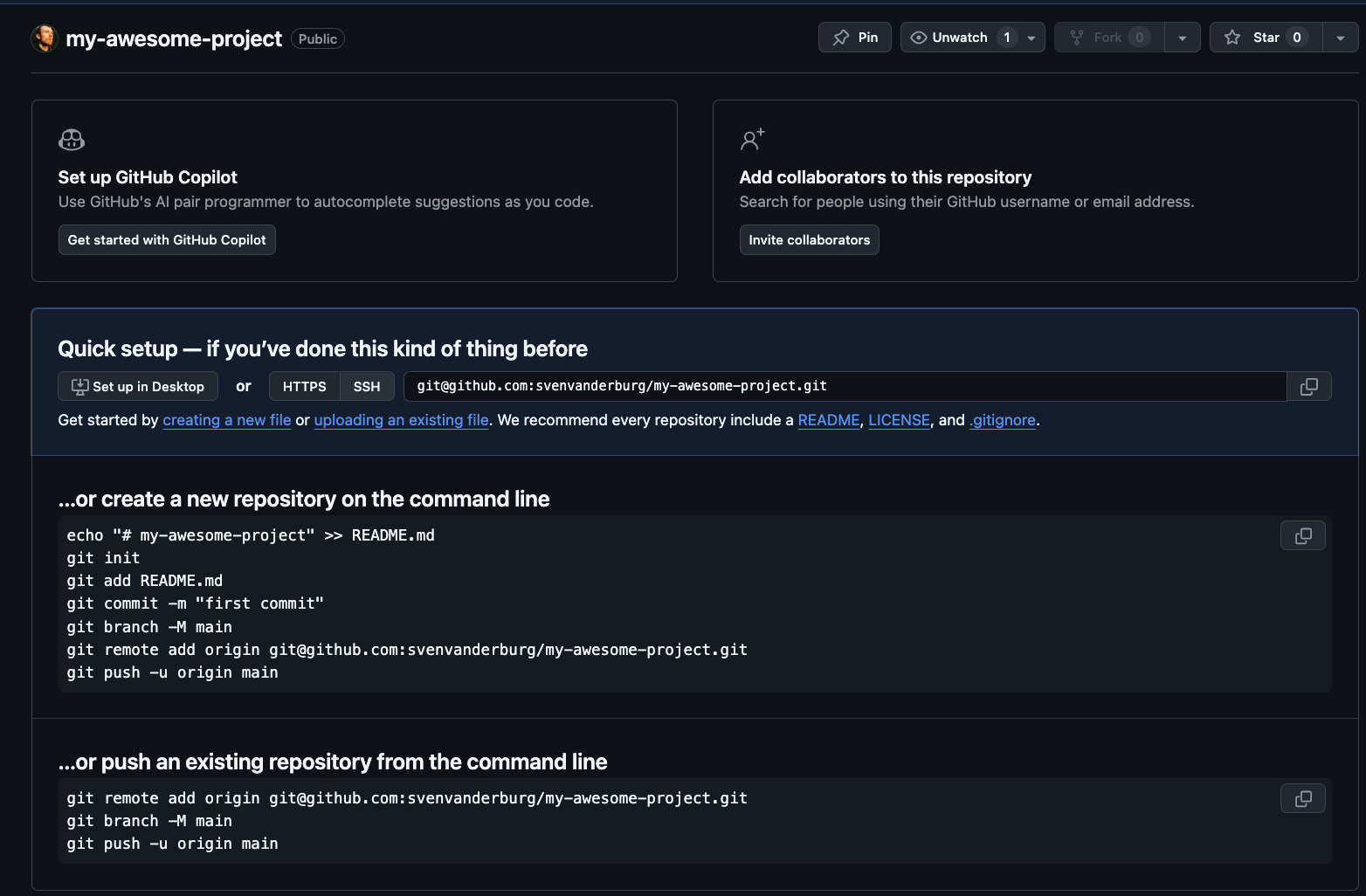Click Add collaborators to this repository heading
The image size is (1366, 896).
(886, 177)
